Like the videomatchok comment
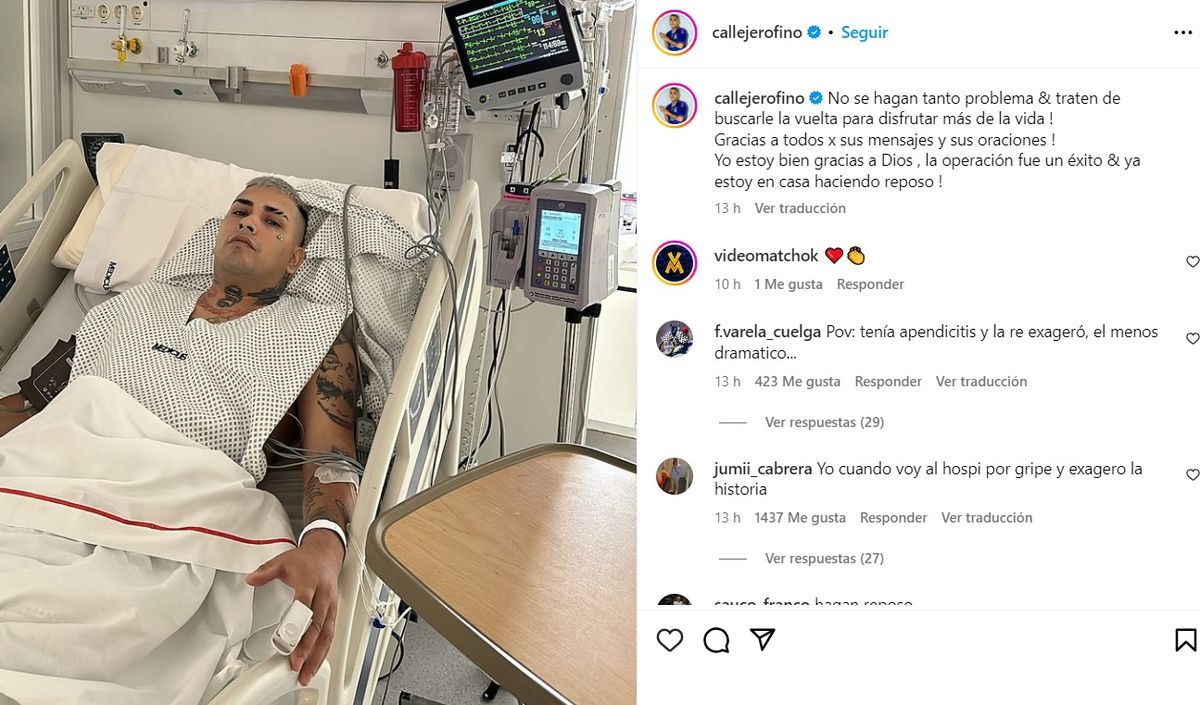Image resolution: width=1200 pixels, height=705 pixels. (1192, 262)
